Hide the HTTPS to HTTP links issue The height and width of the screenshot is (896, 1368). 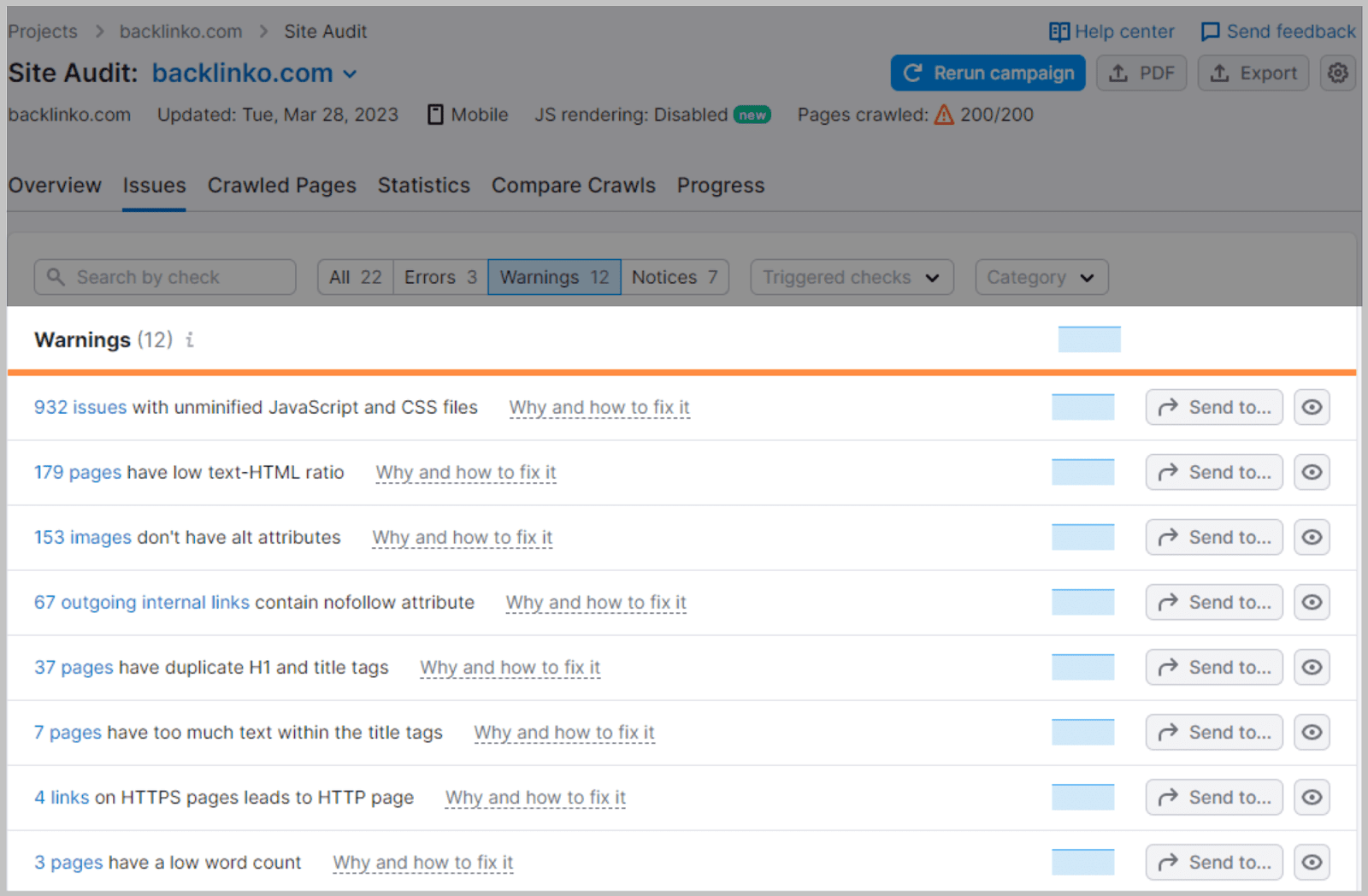[1312, 797]
